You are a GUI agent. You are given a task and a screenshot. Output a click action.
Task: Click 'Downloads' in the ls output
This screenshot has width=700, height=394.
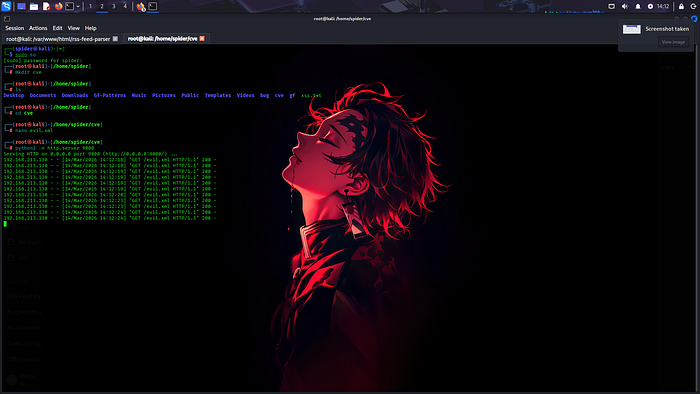pyautogui.click(x=75, y=95)
